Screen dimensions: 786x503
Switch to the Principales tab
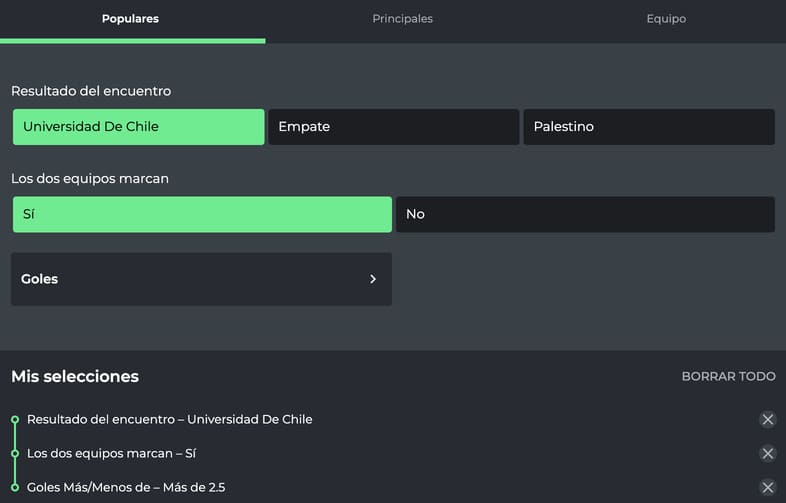(x=402, y=19)
